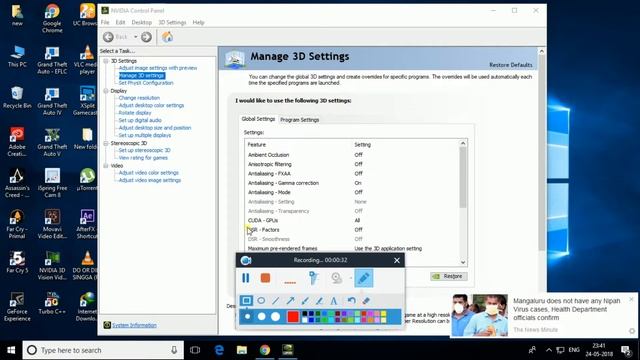Screen dimensions: 640x360
Task: Toggle the blue pencil drawing tool
Action: [364, 278]
